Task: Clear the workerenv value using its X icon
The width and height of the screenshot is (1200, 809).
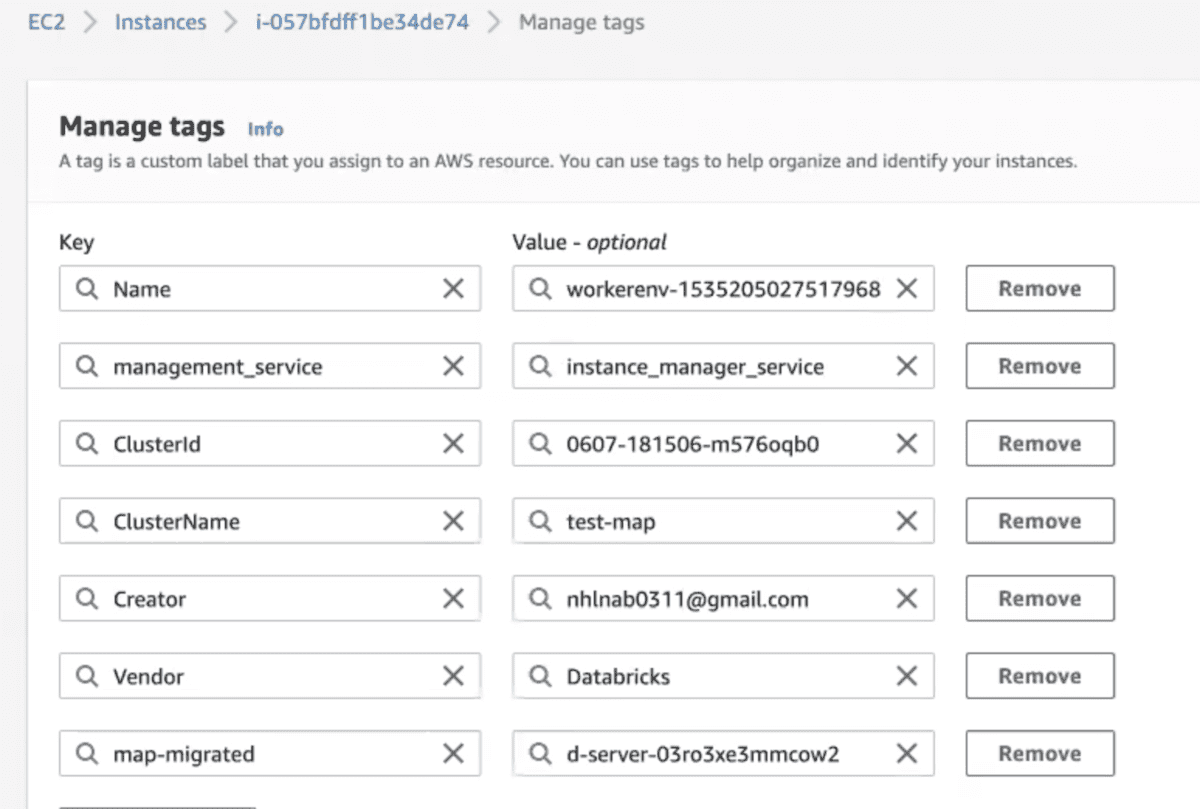Action: (906, 289)
